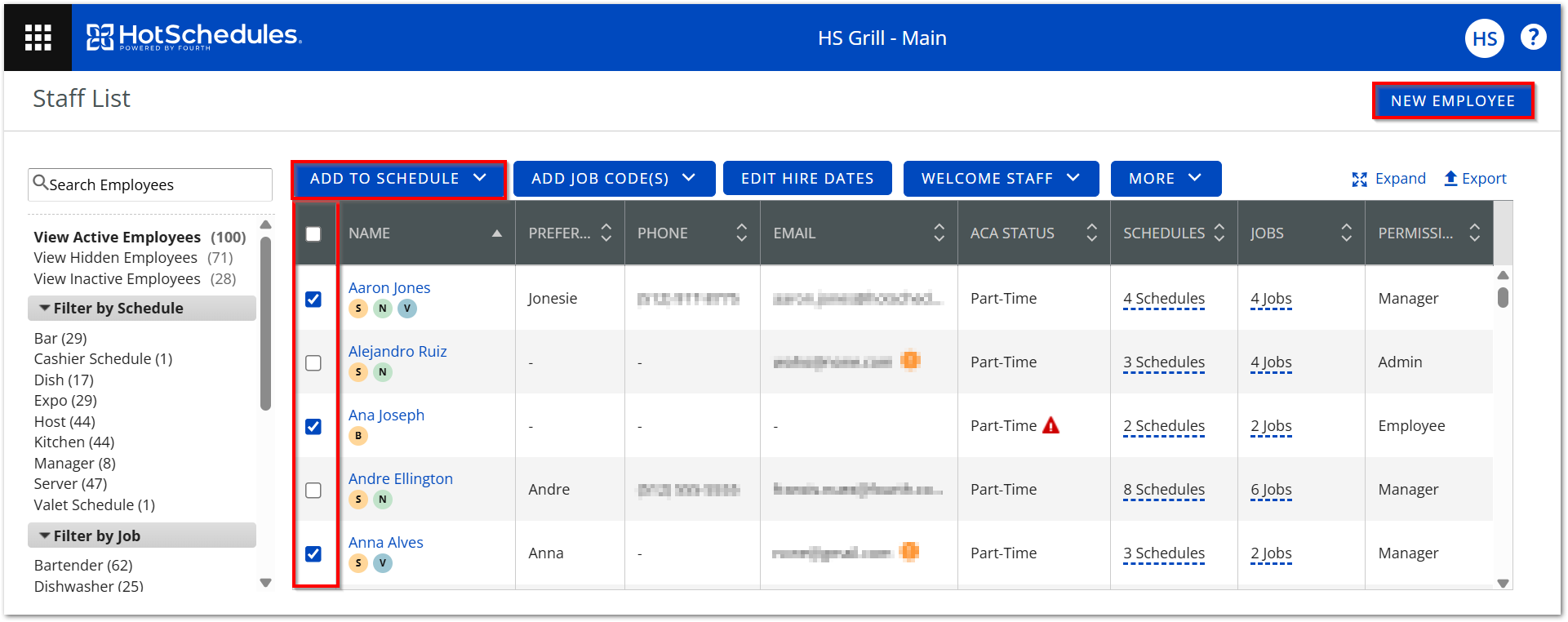Click the Search Employees input field
Screen dimensions: 1568x622
tap(150, 184)
